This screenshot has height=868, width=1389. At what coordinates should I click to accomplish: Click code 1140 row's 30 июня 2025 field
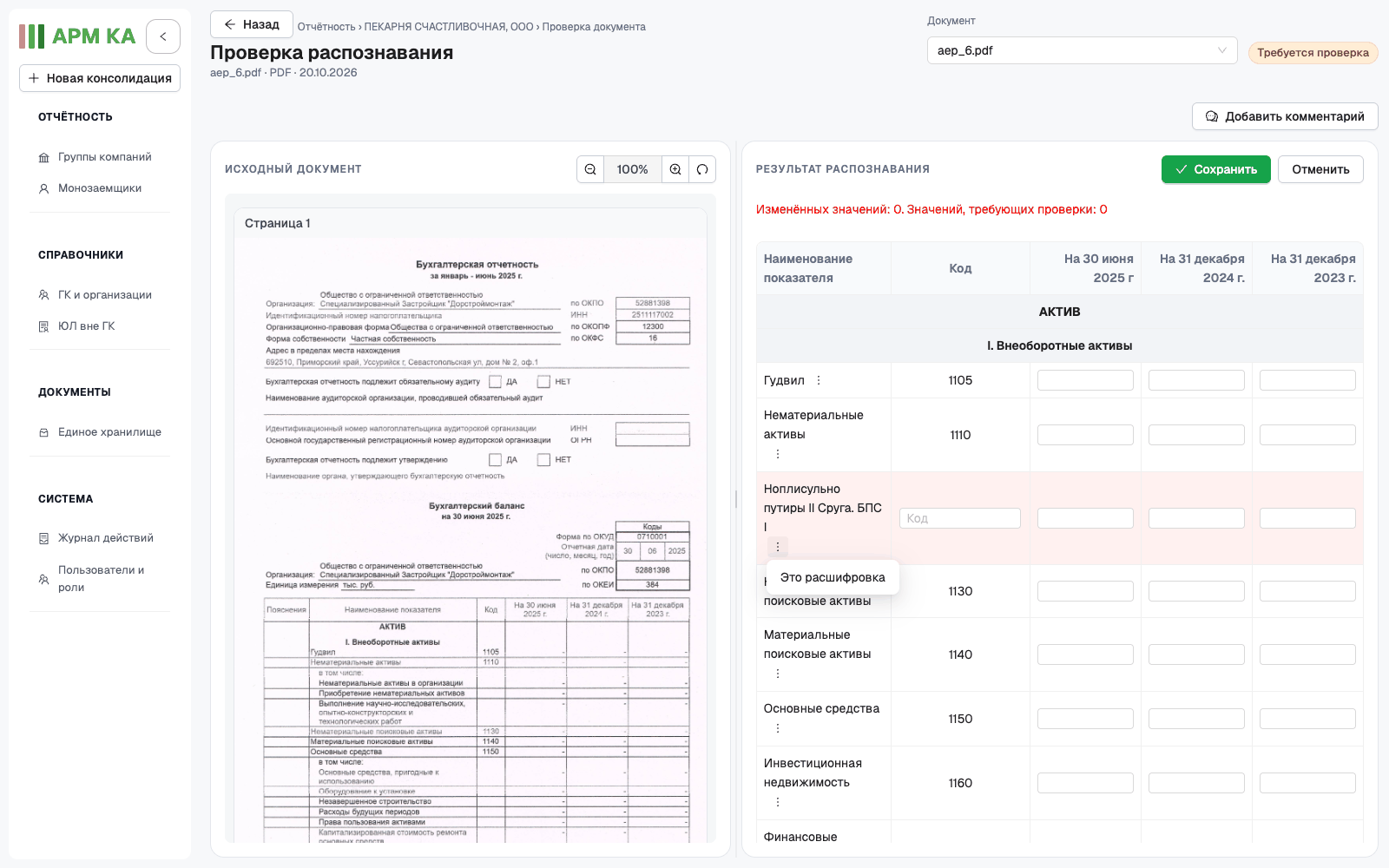(x=1085, y=654)
